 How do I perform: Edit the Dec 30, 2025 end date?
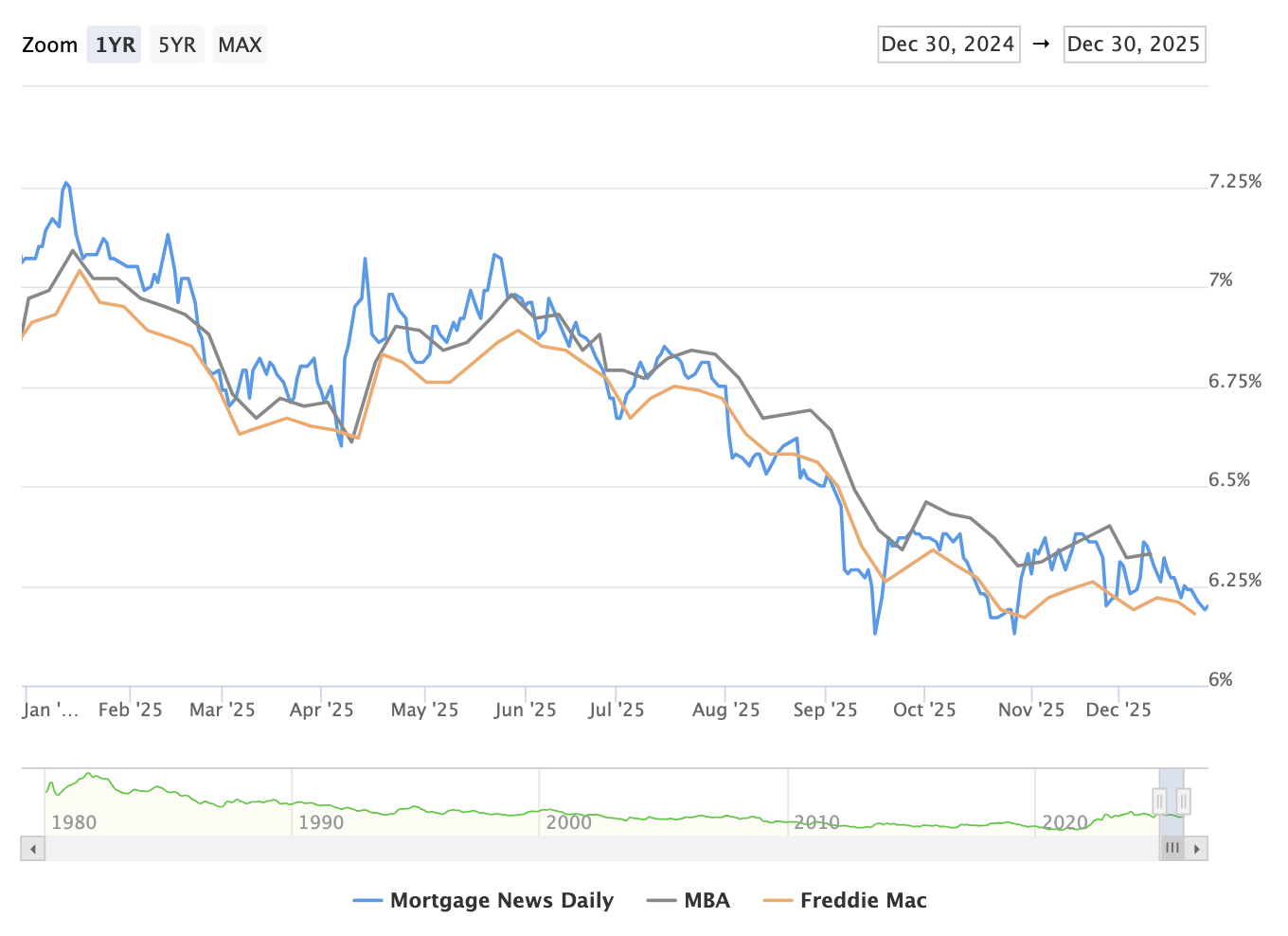[x=1134, y=45]
